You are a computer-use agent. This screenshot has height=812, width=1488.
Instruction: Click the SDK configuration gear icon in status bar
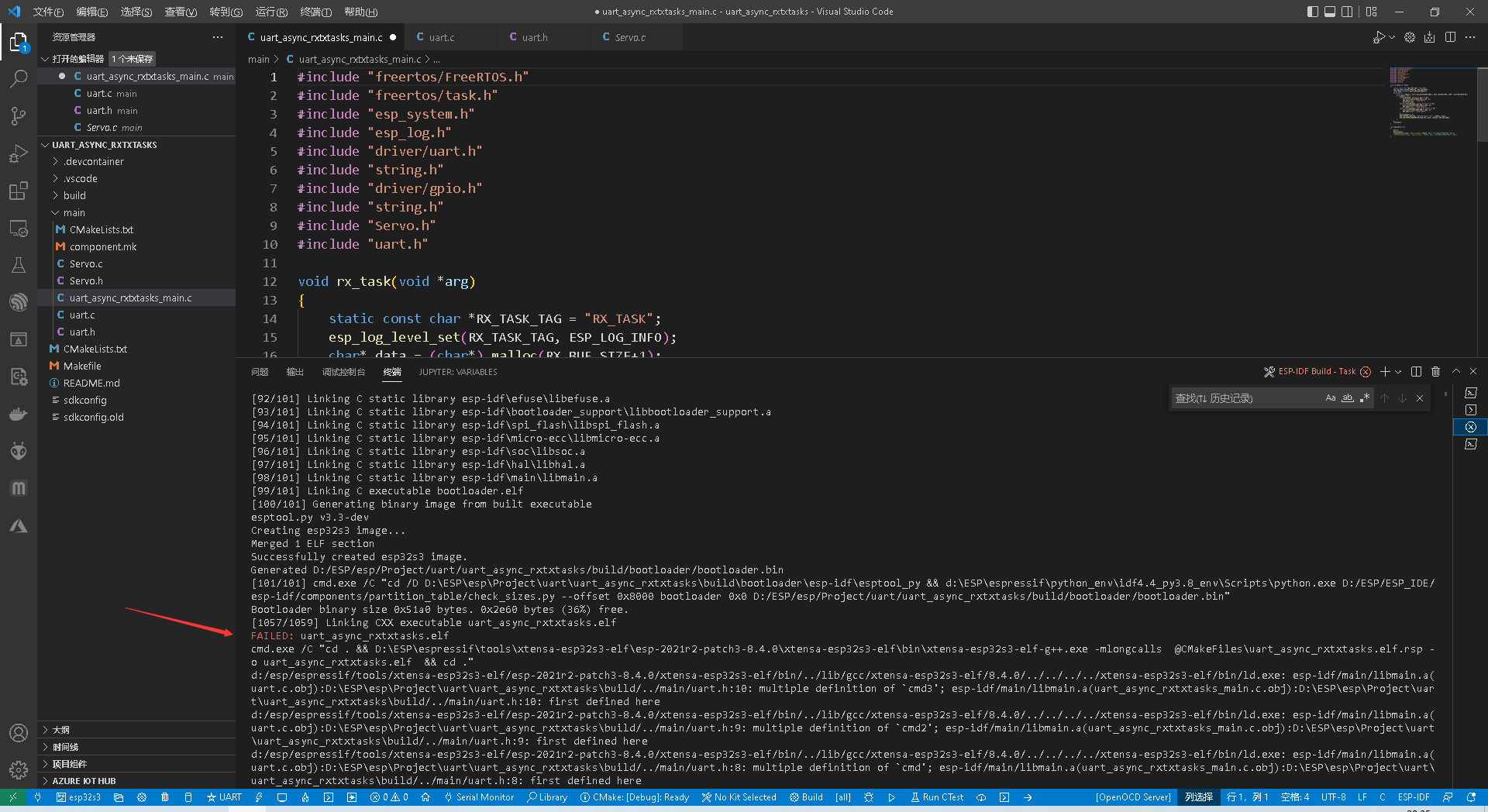click(x=142, y=797)
